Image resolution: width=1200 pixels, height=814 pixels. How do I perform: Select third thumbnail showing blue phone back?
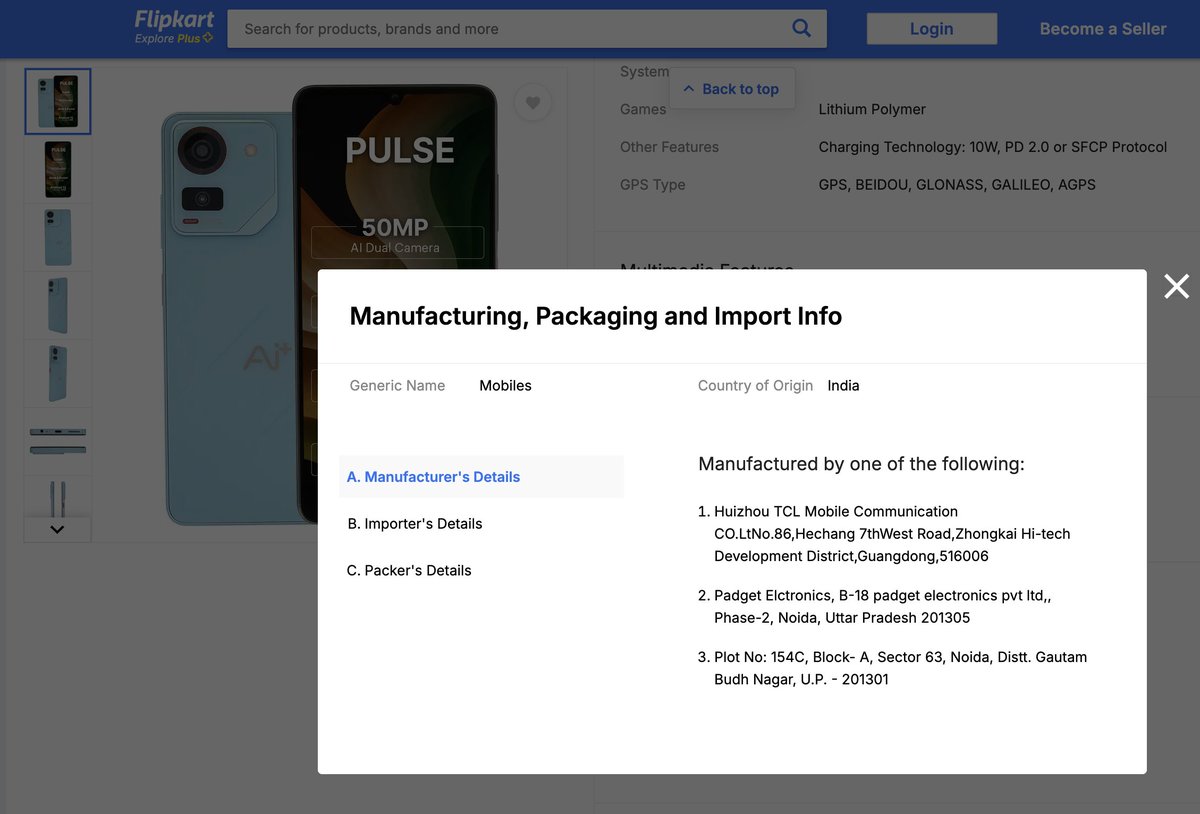point(58,238)
